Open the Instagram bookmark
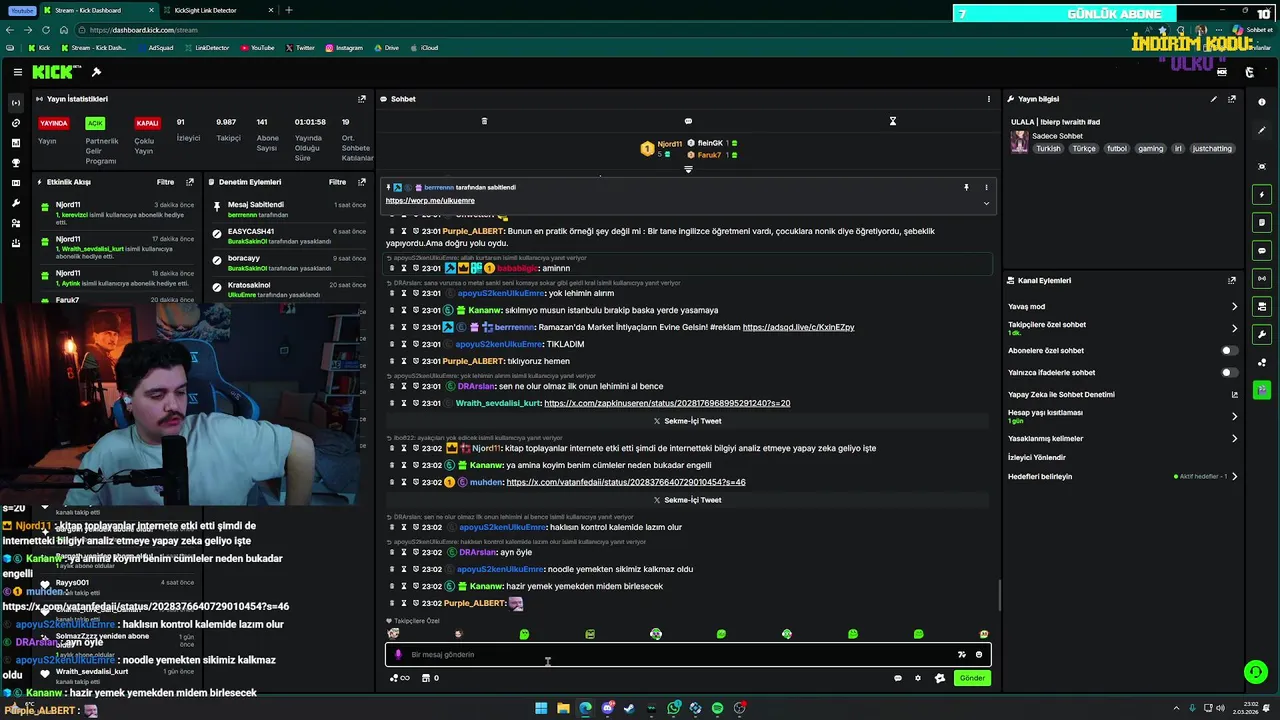Image resolution: width=1280 pixels, height=720 pixels. (344, 48)
